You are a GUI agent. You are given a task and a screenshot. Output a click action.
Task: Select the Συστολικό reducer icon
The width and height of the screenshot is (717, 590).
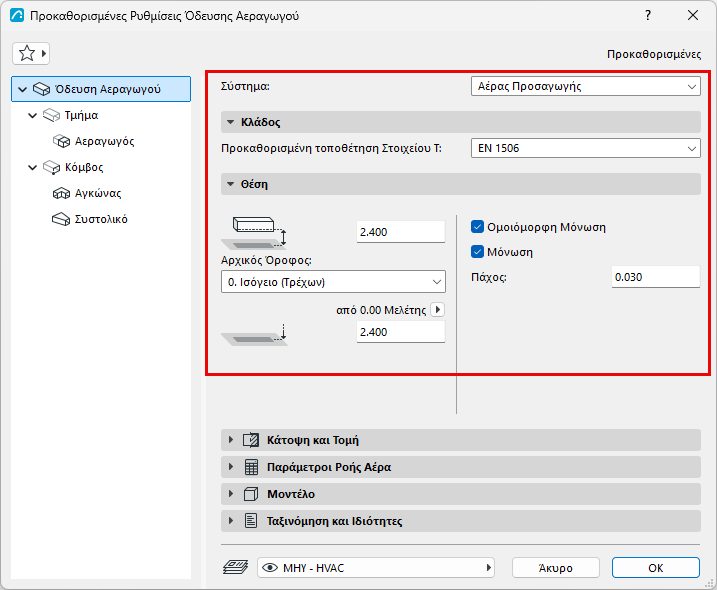click(61, 220)
